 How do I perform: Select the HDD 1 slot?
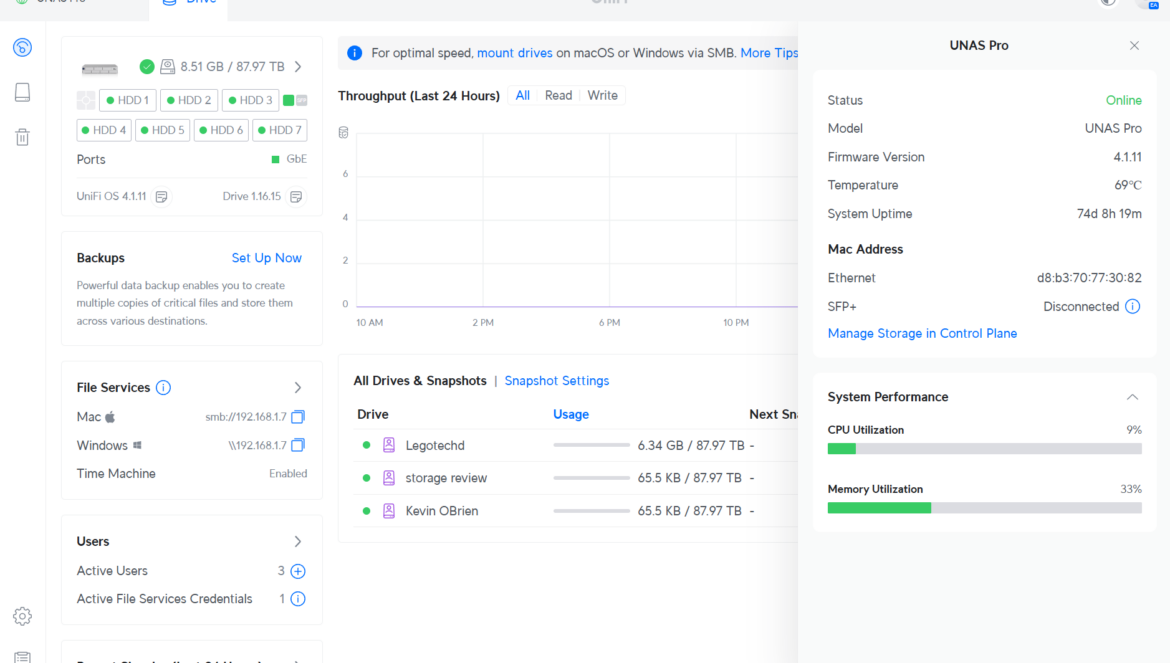tap(128, 100)
